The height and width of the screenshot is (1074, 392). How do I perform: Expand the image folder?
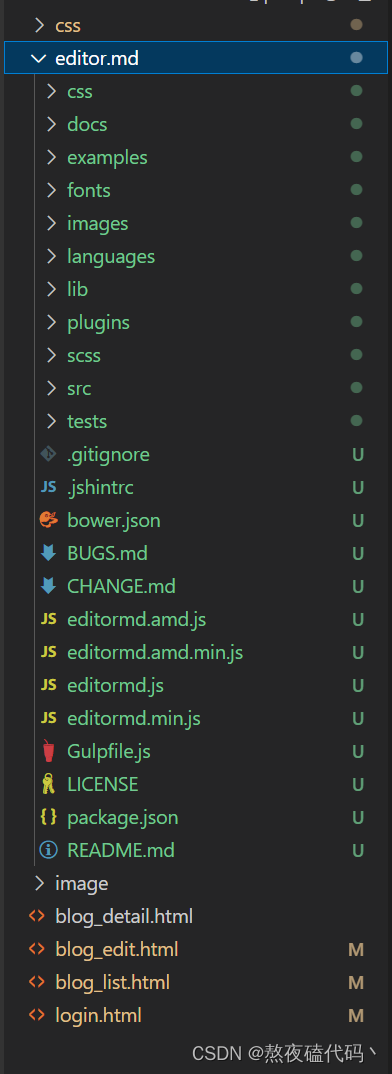pos(39,884)
